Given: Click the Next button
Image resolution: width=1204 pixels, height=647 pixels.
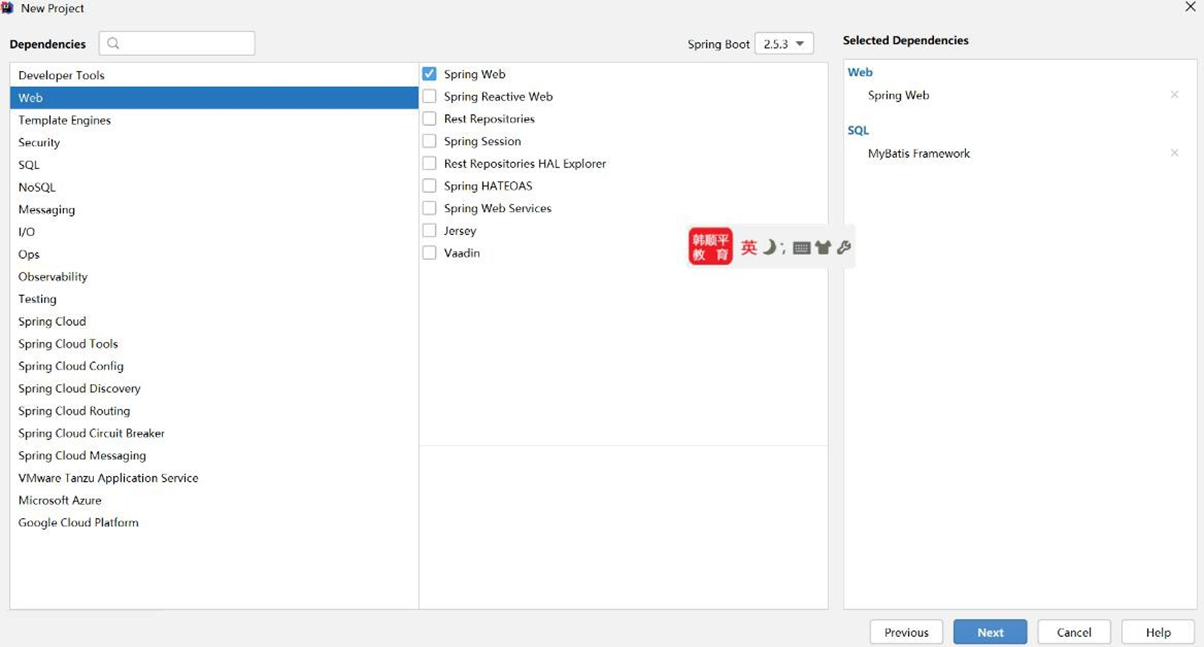Looking at the screenshot, I should (990, 632).
